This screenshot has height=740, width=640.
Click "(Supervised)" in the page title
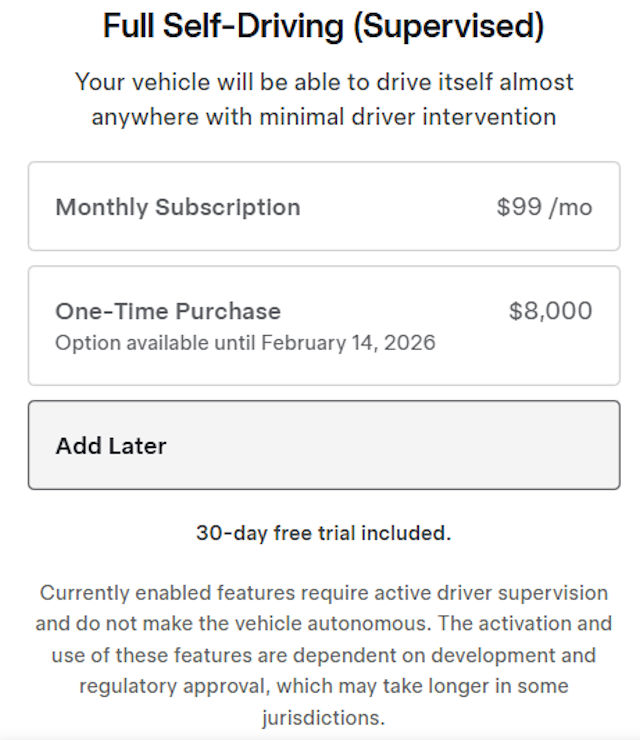click(x=446, y=26)
